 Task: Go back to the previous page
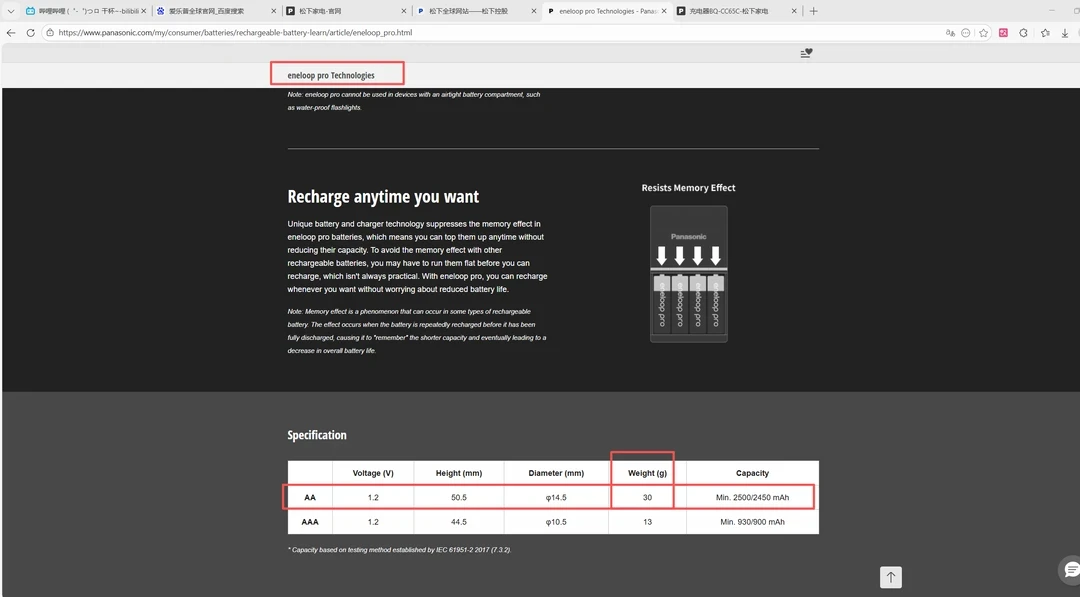pyautogui.click(x=11, y=32)
